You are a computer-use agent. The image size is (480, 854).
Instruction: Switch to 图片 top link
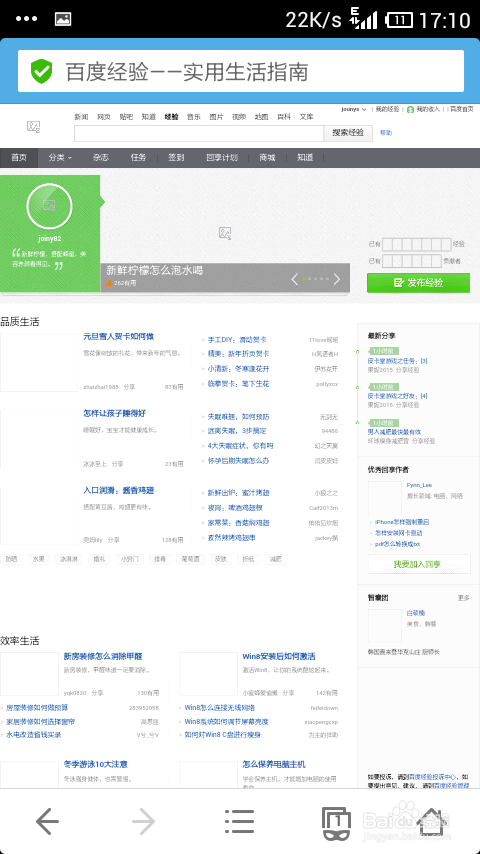pos(216,117)
